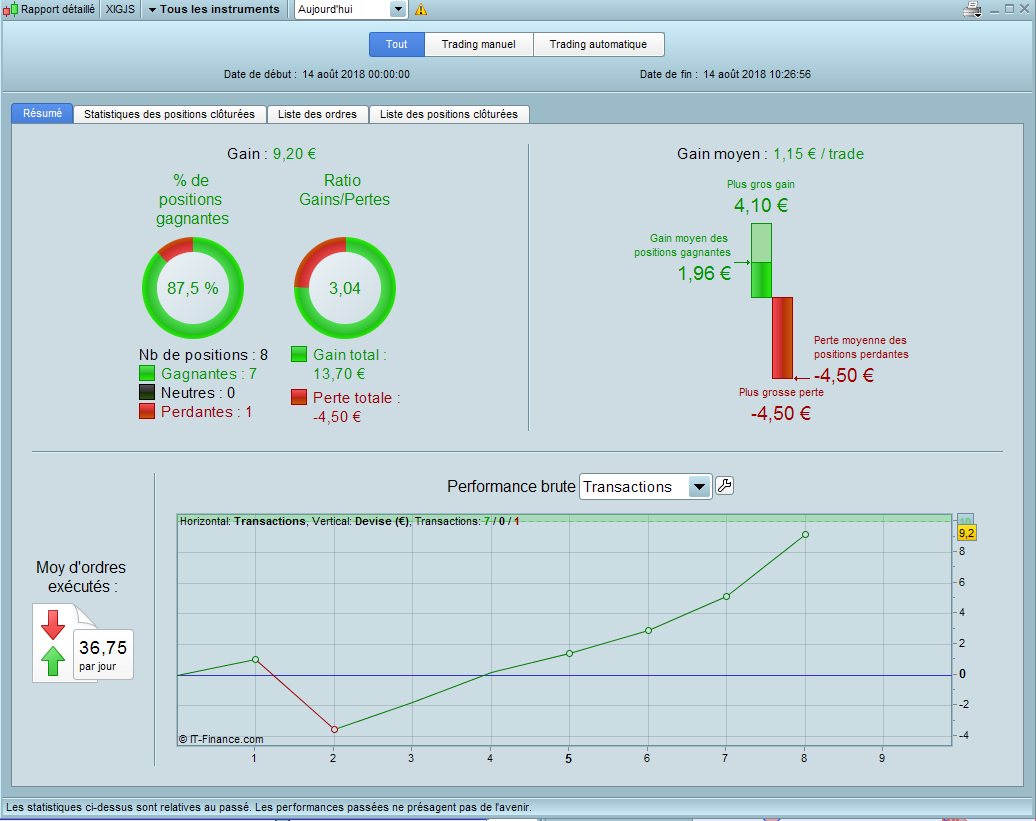Click the Date de fin value
Screen dimensions: 1036x821
click(757, 74)
